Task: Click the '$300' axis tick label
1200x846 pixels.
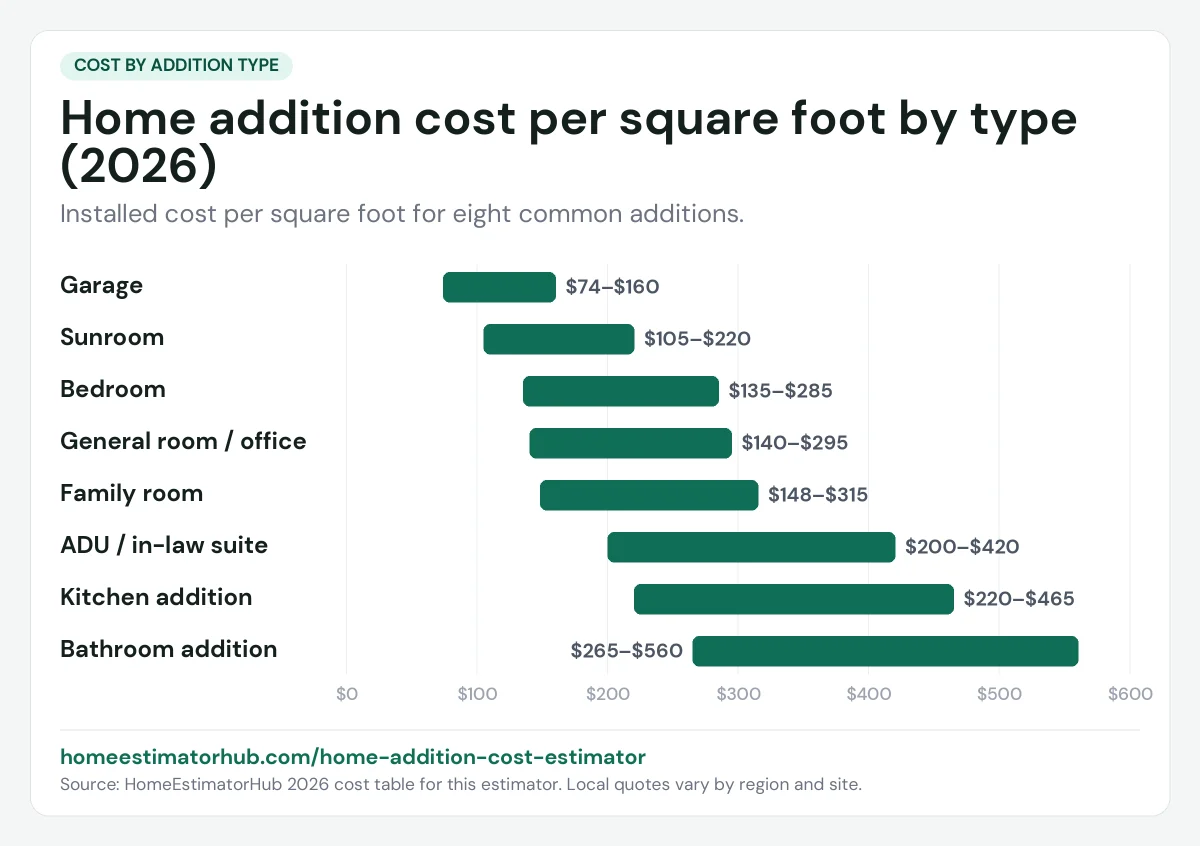Action: click(738, 694)
